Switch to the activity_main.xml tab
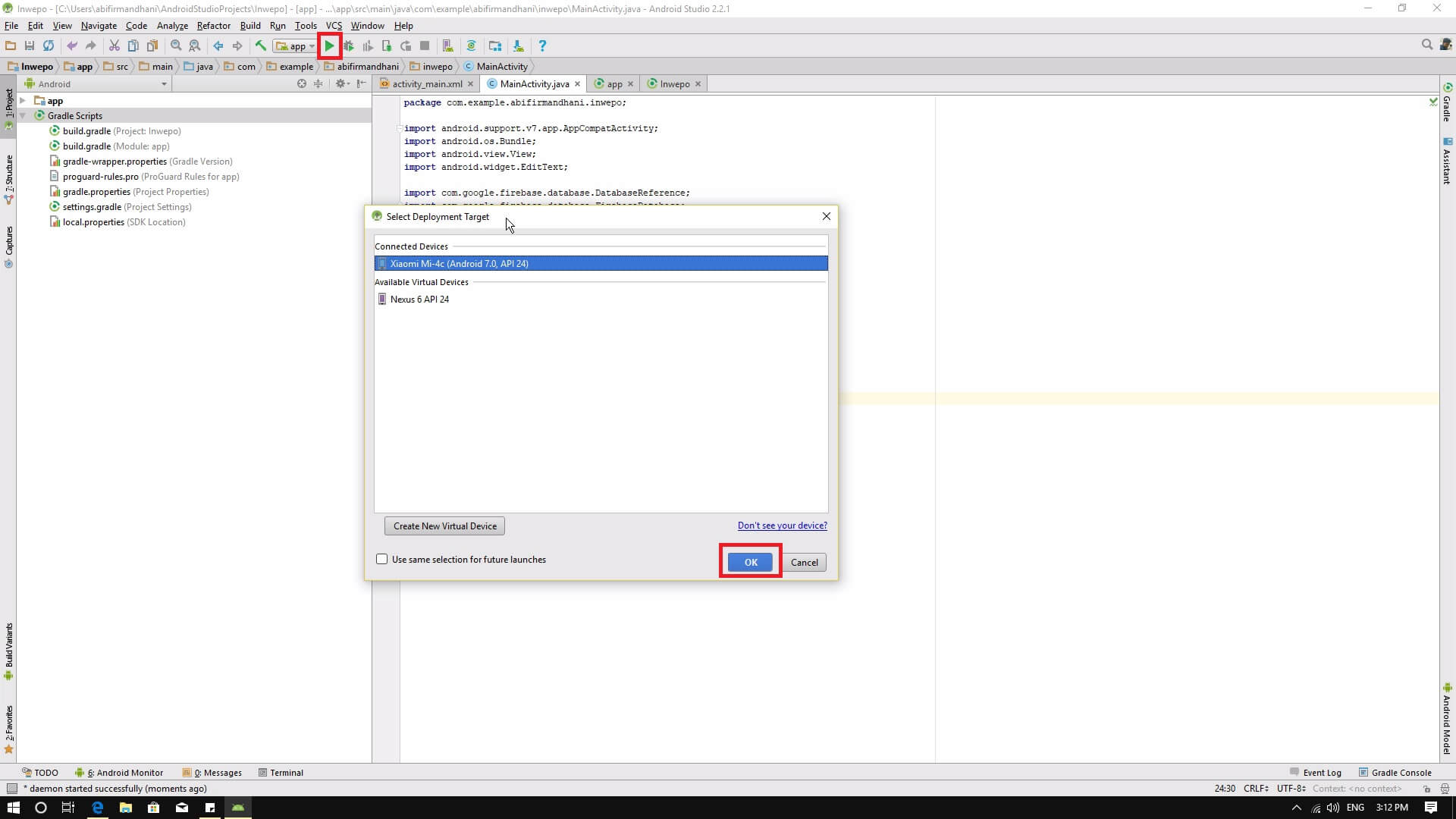This screenshot has height=819, width=1456. point(426,84)
